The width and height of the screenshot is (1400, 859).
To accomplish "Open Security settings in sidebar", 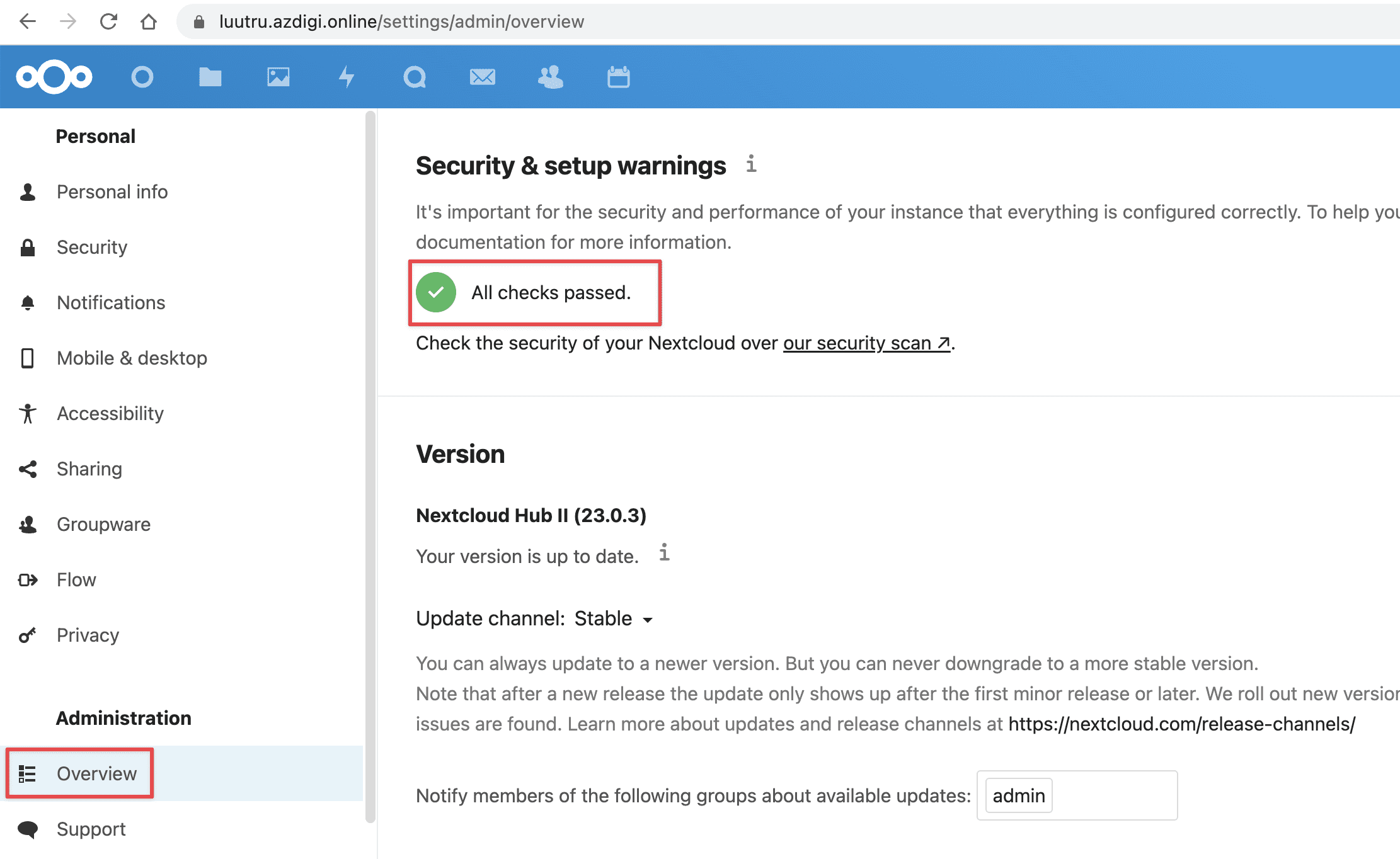I will [x=181, y=247].
